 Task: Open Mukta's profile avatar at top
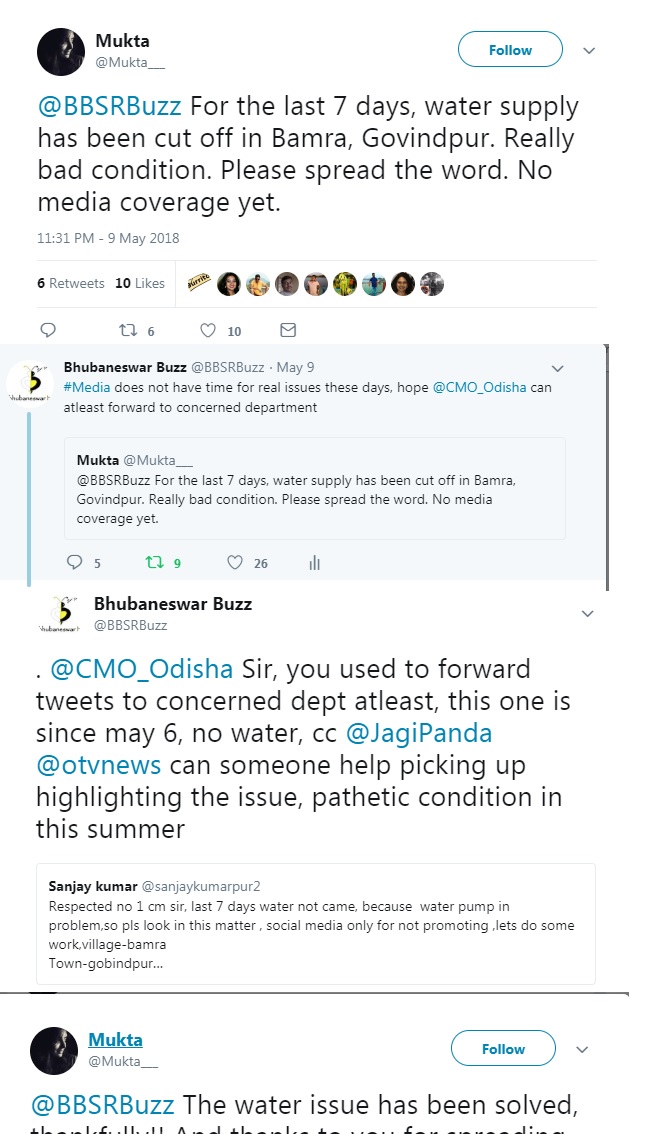[x=61, y=51]
